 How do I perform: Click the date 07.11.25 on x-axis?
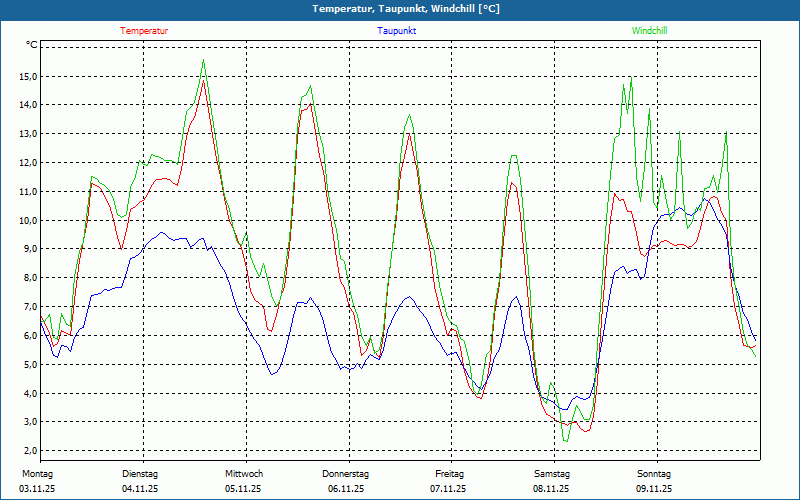[449, 489]
